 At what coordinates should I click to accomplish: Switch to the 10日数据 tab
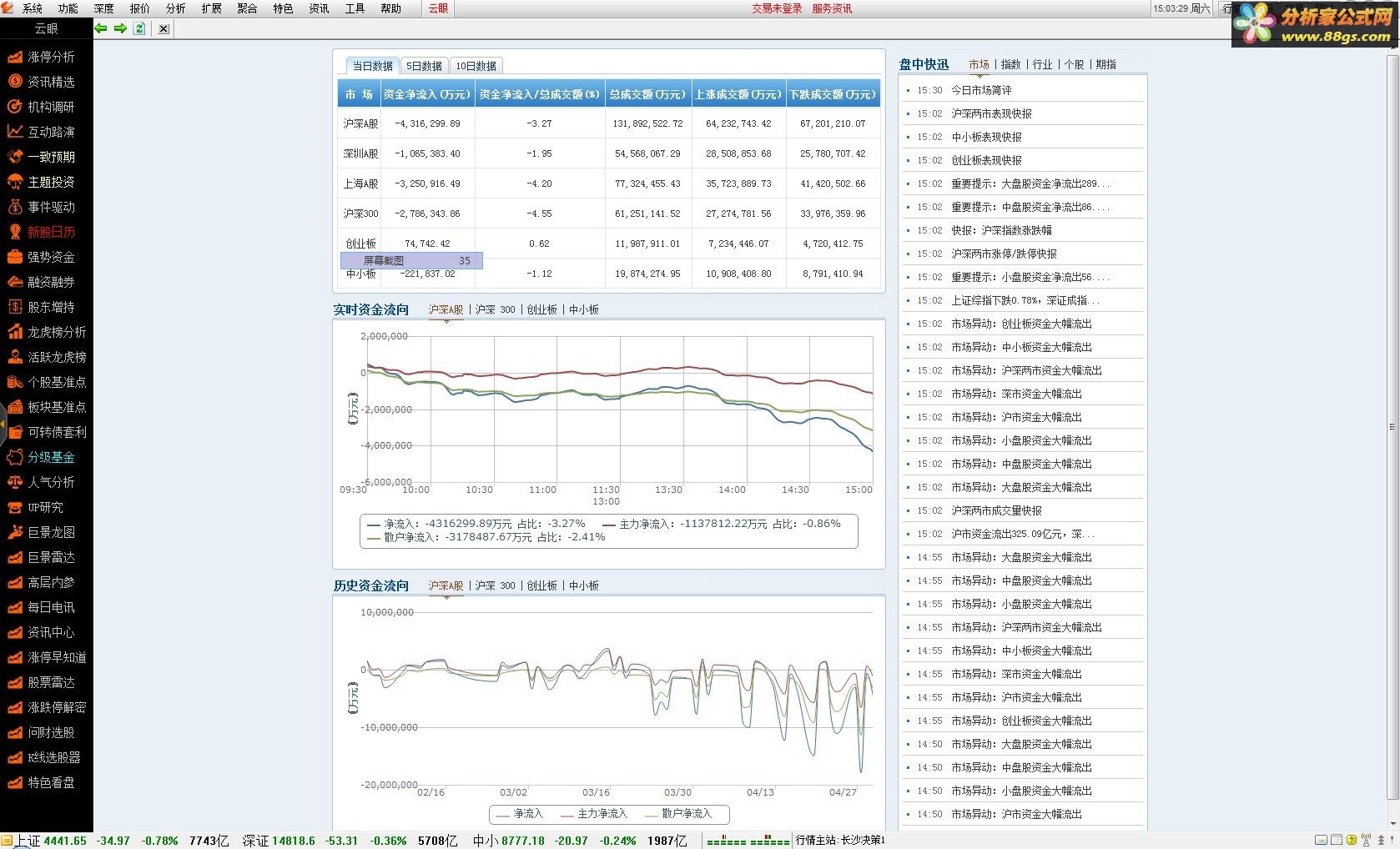pos(476,66)
